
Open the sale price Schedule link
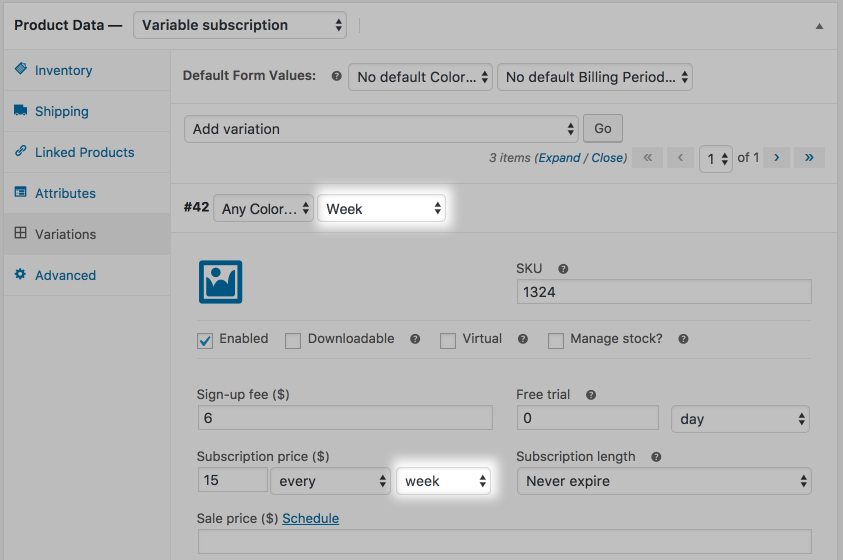click(310, 519)
